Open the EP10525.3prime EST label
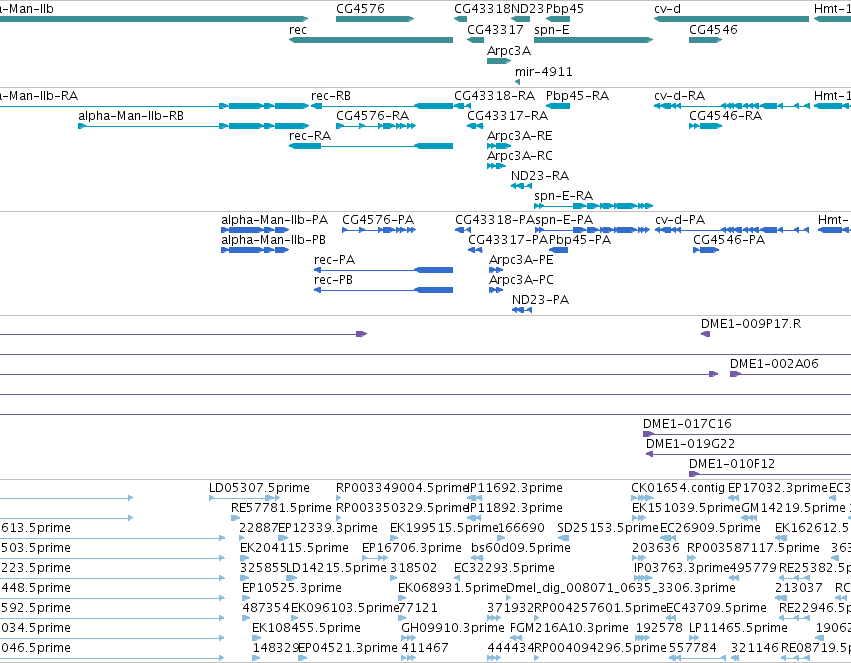Image resolution: width=851 pixels, height=663 pixels. pyautogui.click(x=292, y=589)
